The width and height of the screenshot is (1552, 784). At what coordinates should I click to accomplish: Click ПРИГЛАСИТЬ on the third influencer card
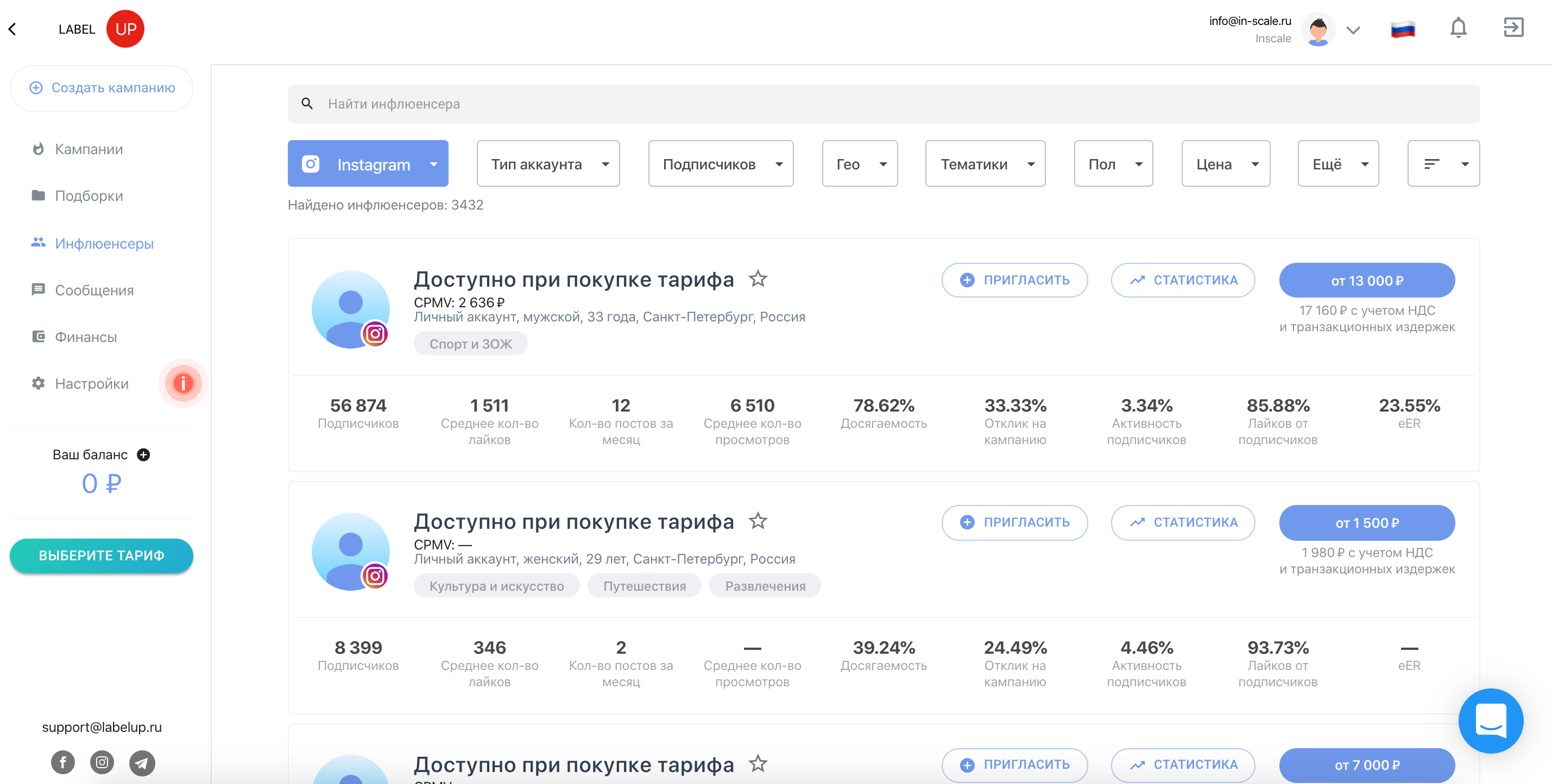[x=1014, y=765]
